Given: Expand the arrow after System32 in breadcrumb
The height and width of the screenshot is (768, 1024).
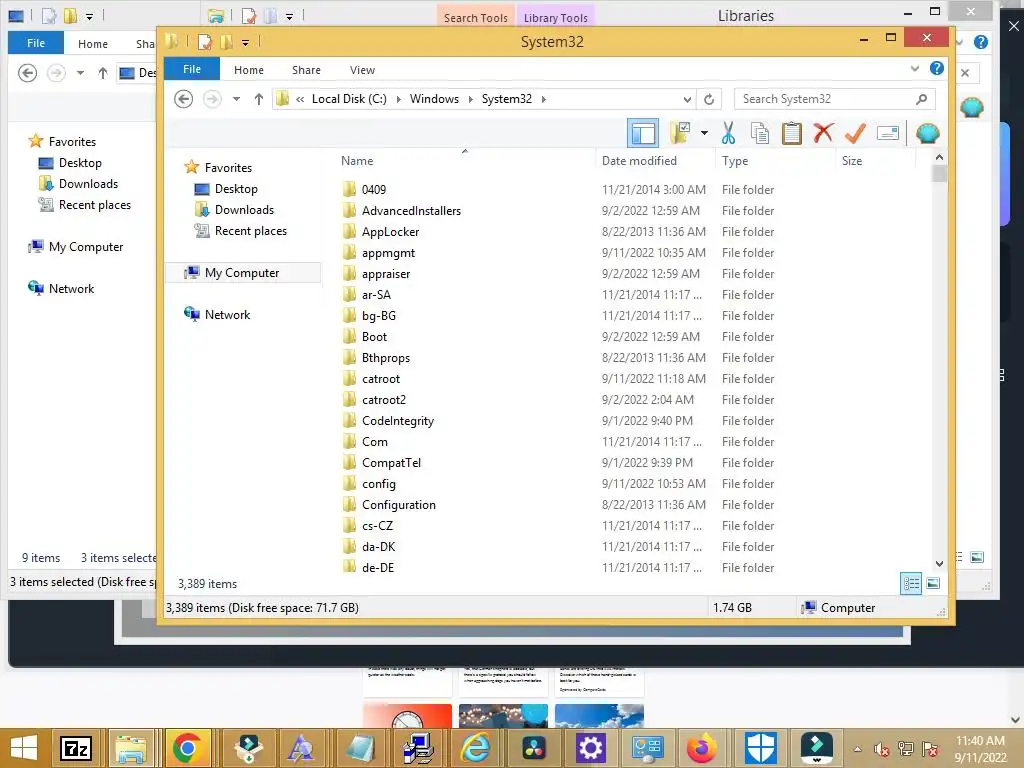Looking at the screenshot, I should click(543, 99).
